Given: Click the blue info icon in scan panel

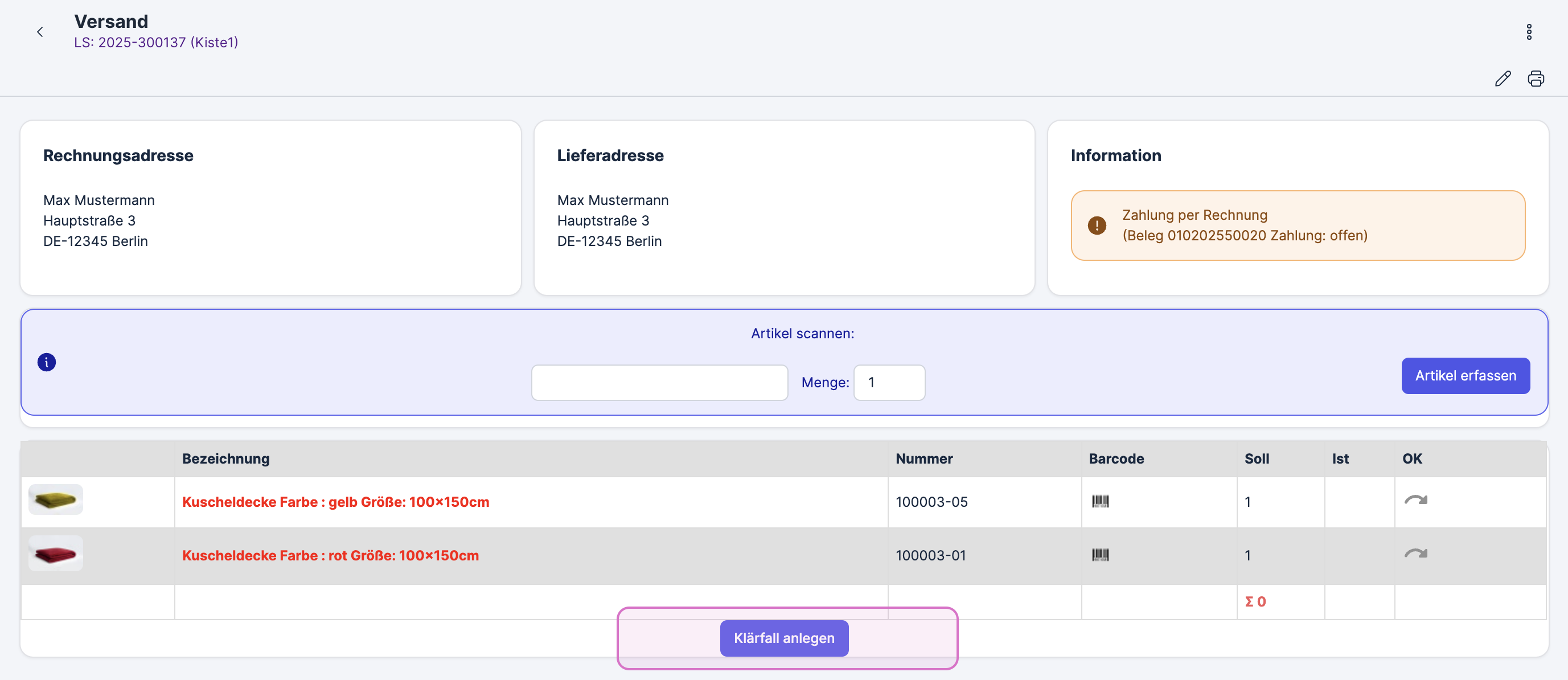Looking at the screenshot, I should (x=46, y=362).
